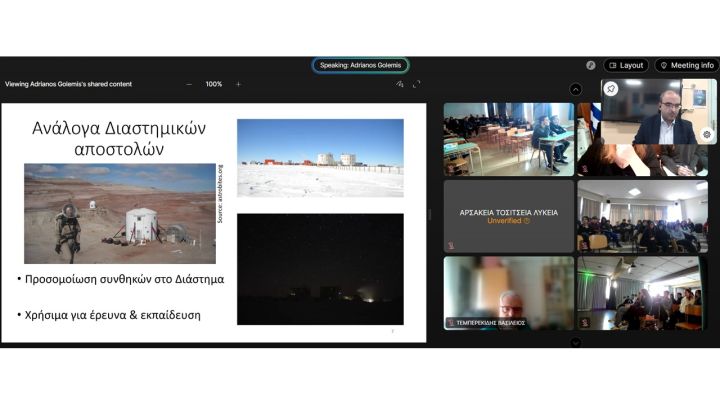The image size is (720, 405).
Task: Open Meeting info panel
Action: pos(686,65)
